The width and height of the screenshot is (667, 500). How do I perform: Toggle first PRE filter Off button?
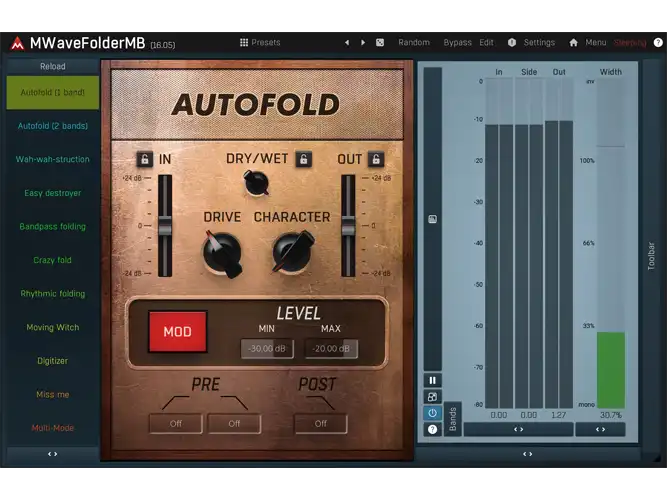click(176, 424)
